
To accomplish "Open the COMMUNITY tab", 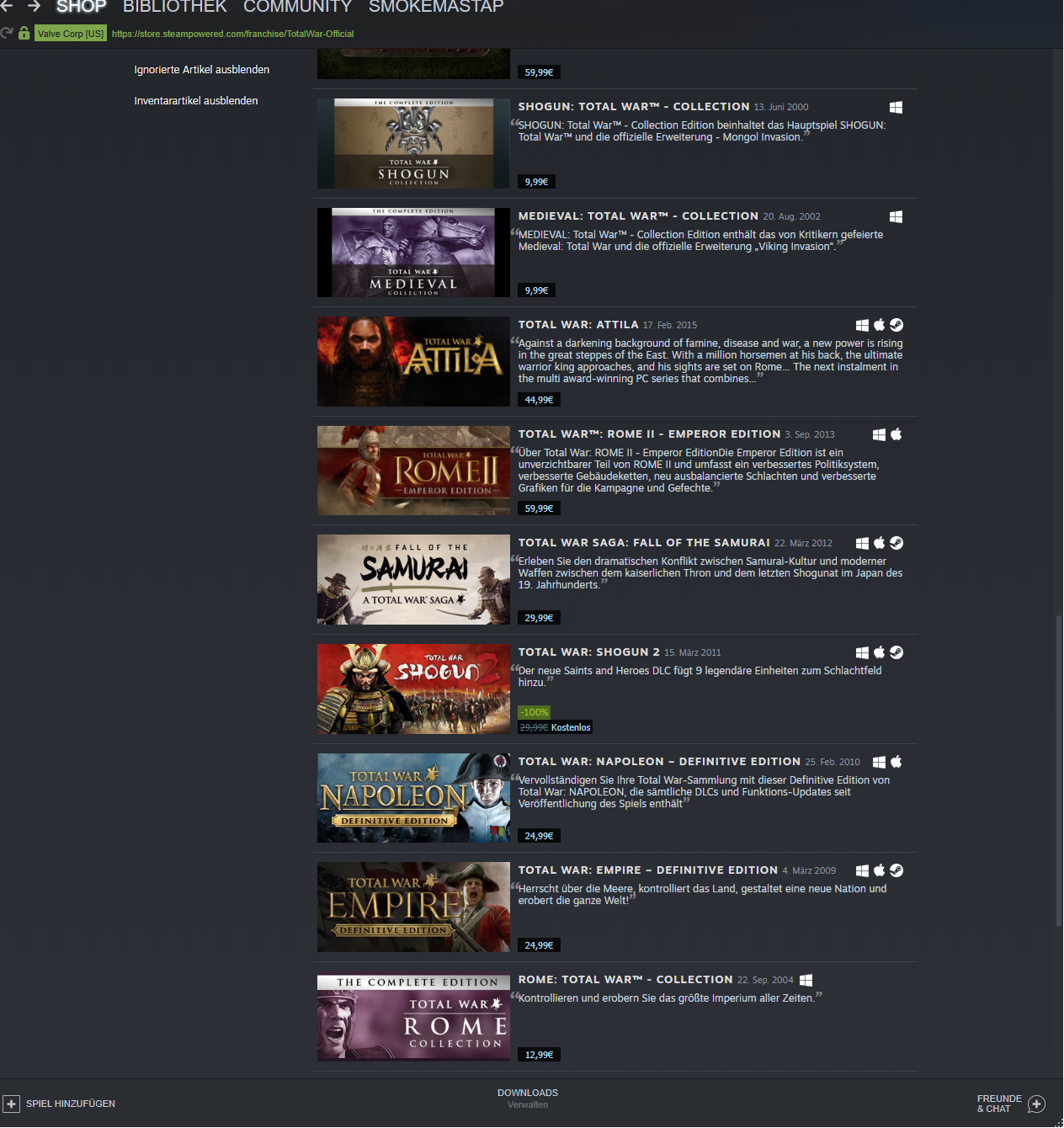I will point(297,7).
